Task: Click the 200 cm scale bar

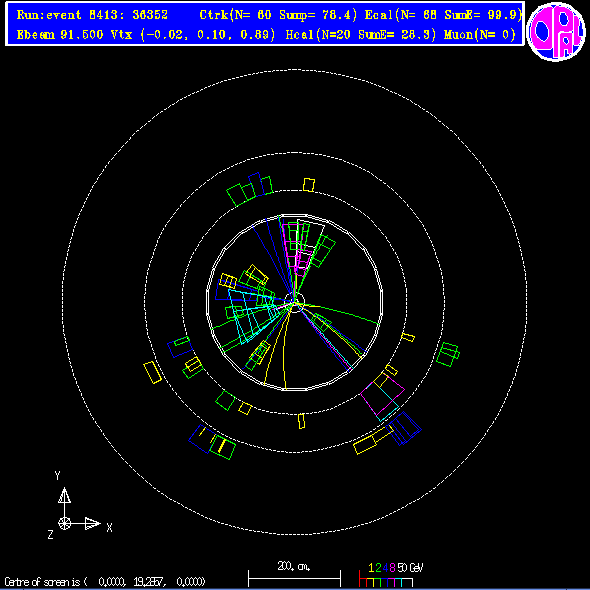Action: click(x=294, y=575)
